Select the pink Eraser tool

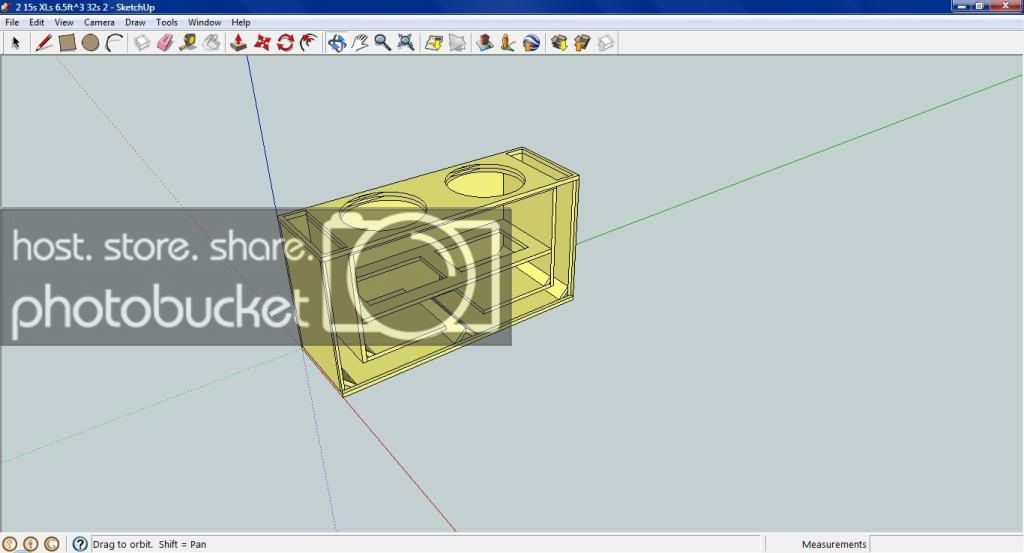pos(165,43)
